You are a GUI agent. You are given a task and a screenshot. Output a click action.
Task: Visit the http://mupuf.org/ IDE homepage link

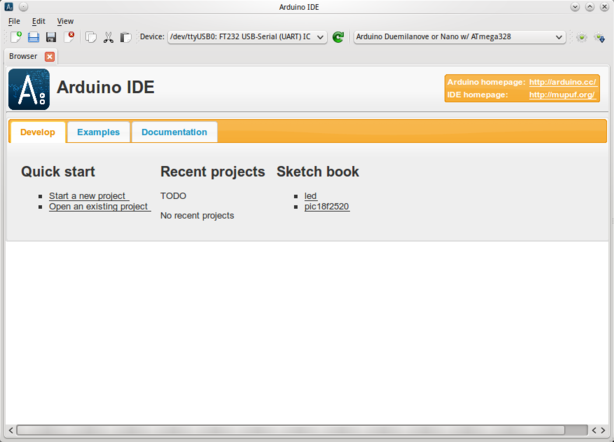[x=562, y=95]
